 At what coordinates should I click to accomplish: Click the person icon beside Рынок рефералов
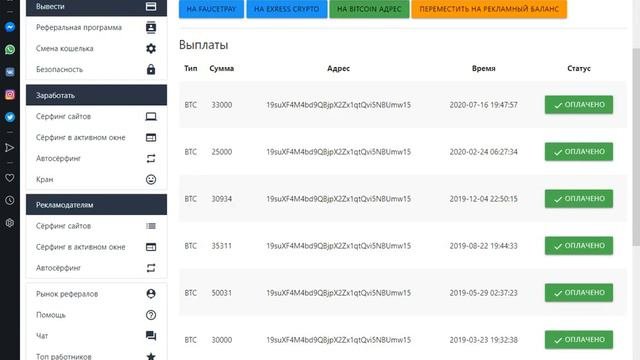tap(151, 294)
